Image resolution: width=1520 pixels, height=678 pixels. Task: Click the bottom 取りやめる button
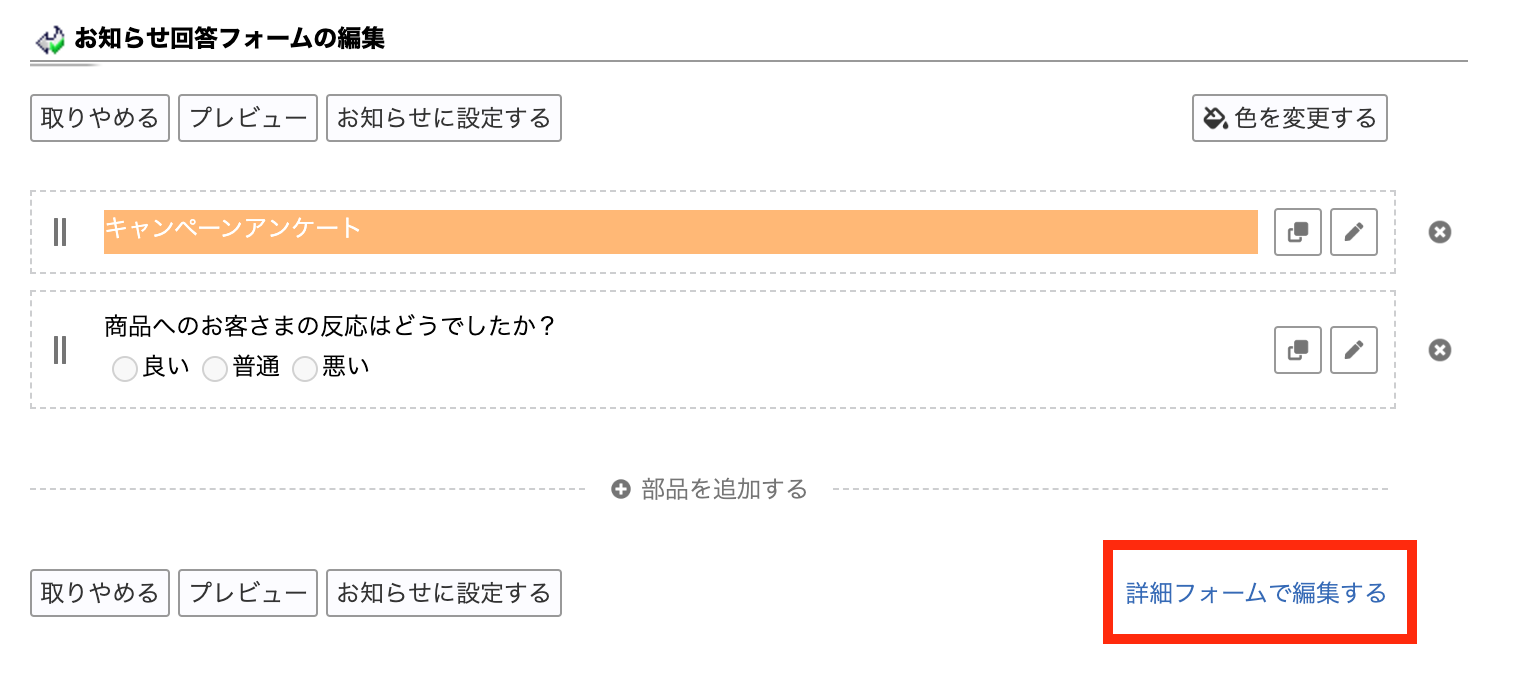(100, 593)
